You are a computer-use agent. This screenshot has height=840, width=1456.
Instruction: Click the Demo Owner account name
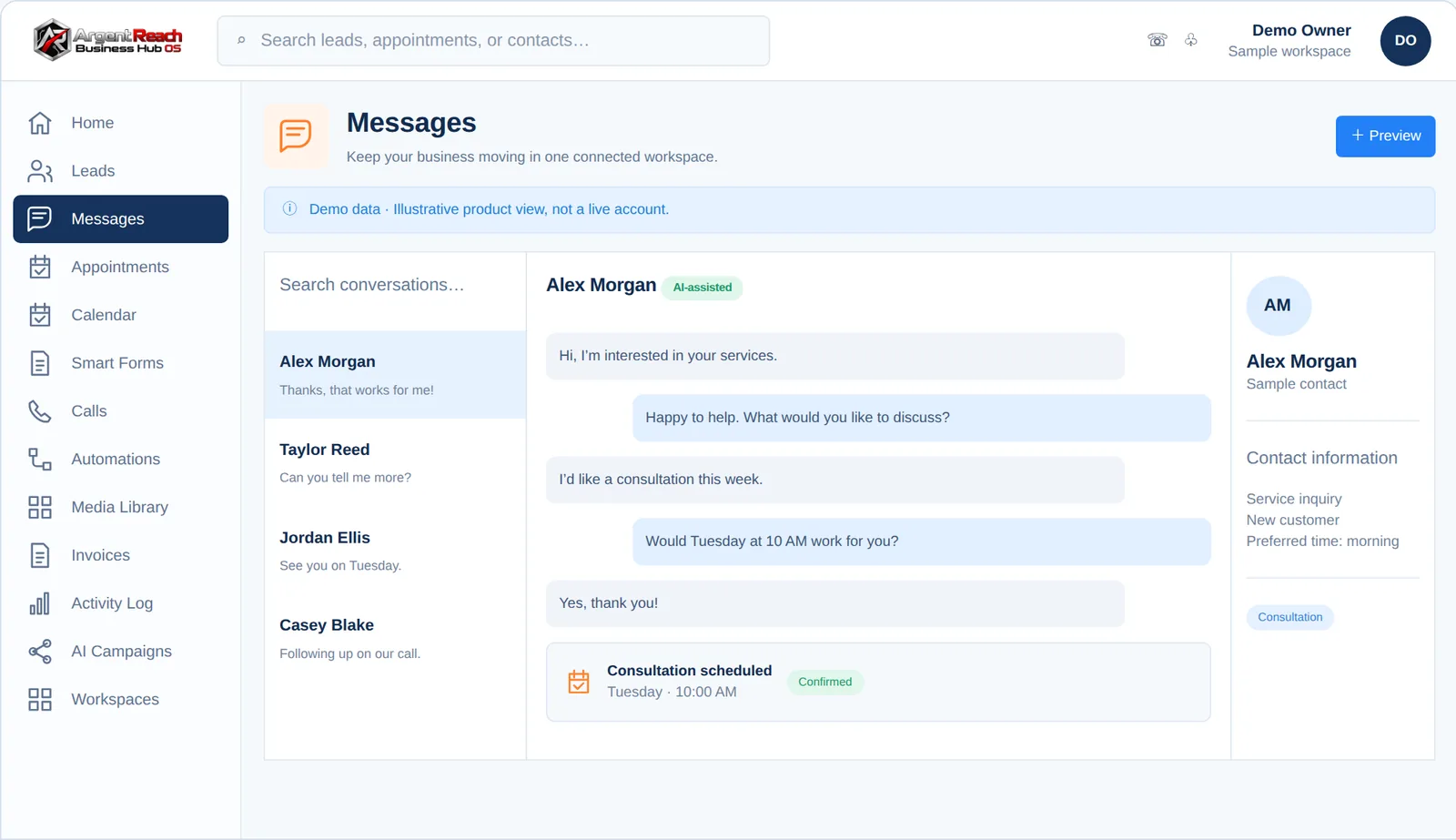tap(1301, 30)
